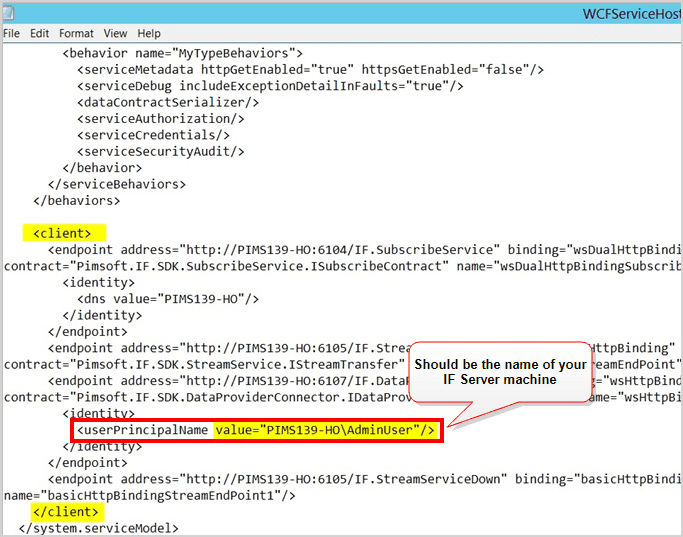Open the Help menu
The height and width of the screenshot is (537, 683).
pos(149,34)
